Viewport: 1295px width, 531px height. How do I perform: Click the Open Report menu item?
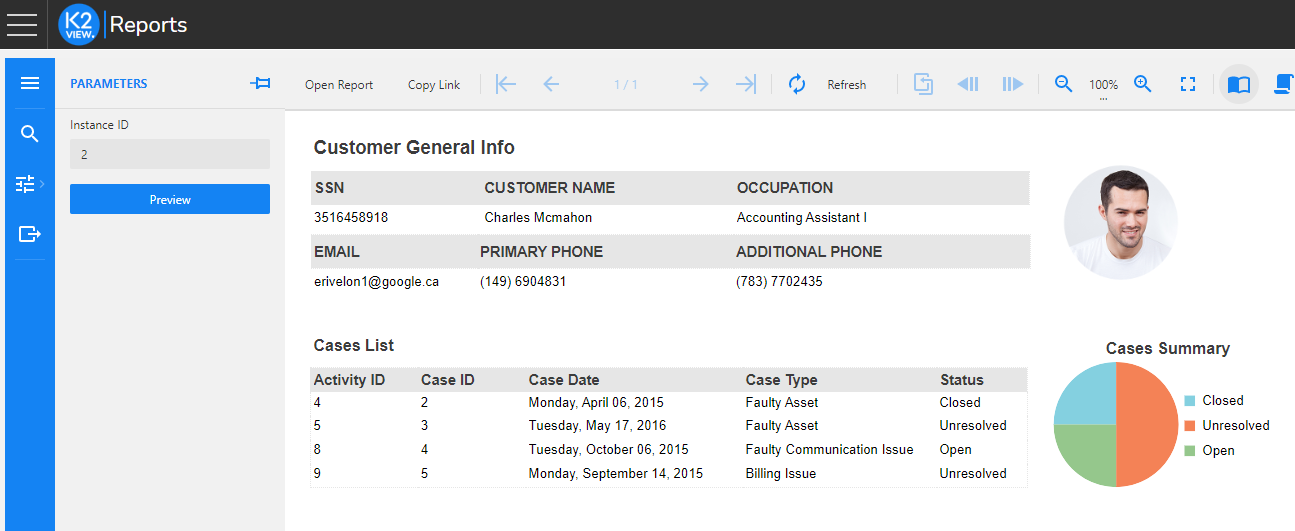[339, 85]
